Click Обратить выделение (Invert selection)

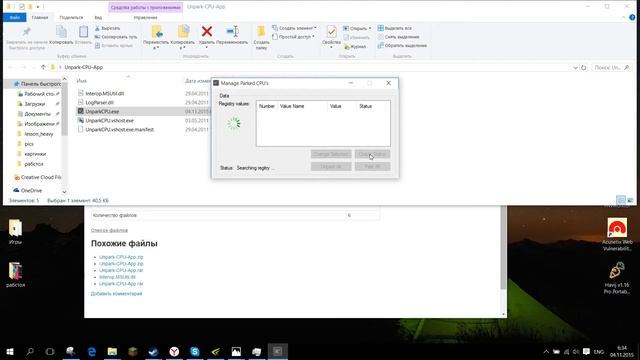click(x=402, y=45)
